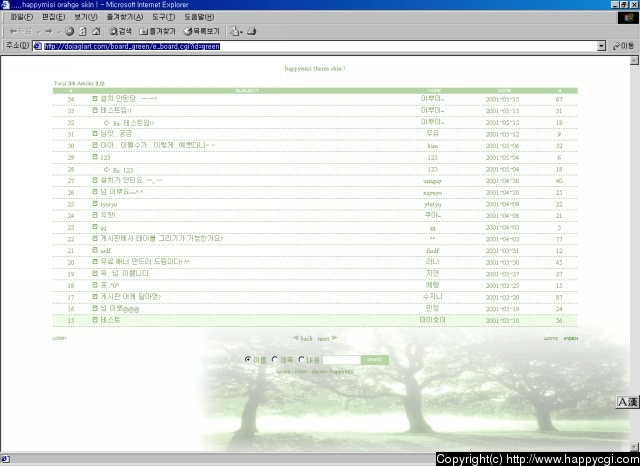
Task: Click the vertical scrollbar up arrow
Action: tap(634, 60)
